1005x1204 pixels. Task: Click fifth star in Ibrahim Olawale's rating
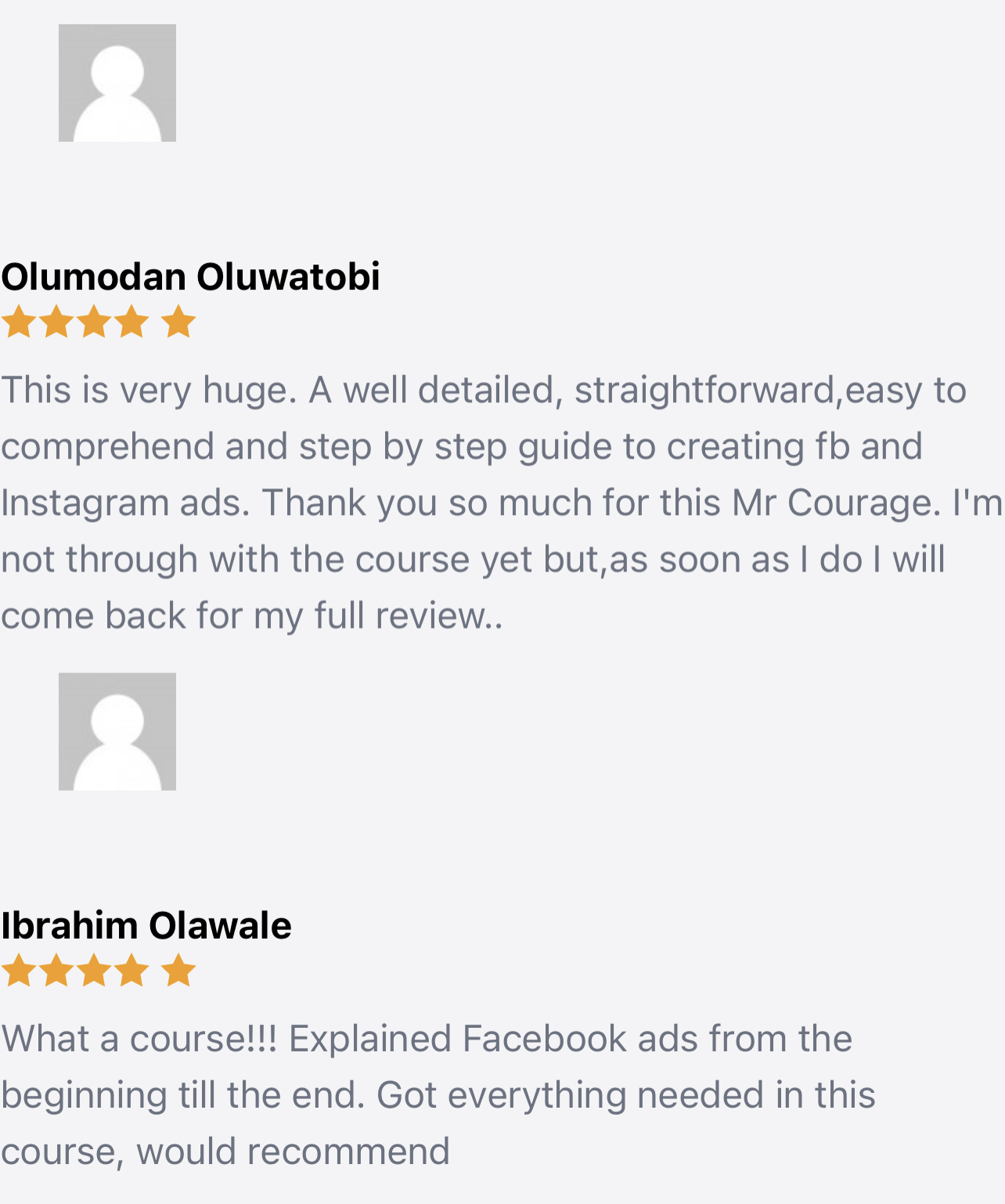pyautogui.click(x=178, y=971)
